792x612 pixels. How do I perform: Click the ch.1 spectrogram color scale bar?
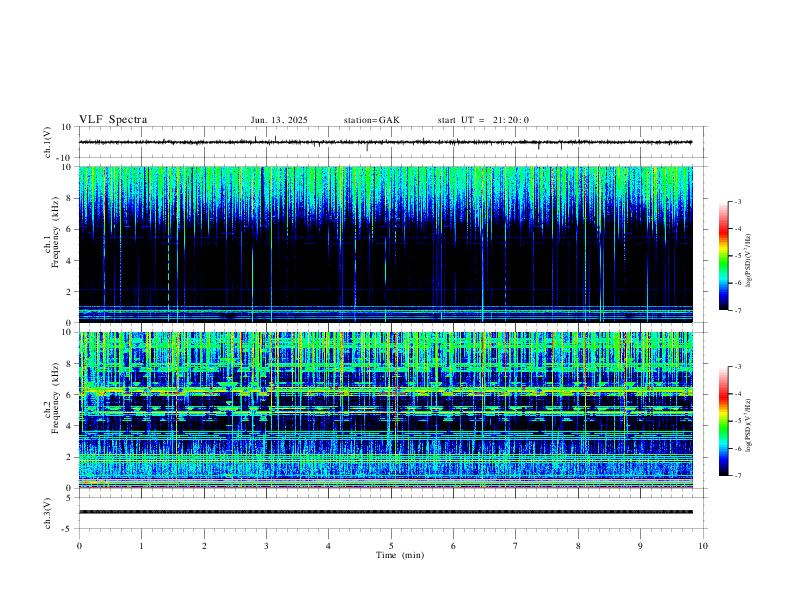coord(724,256)
